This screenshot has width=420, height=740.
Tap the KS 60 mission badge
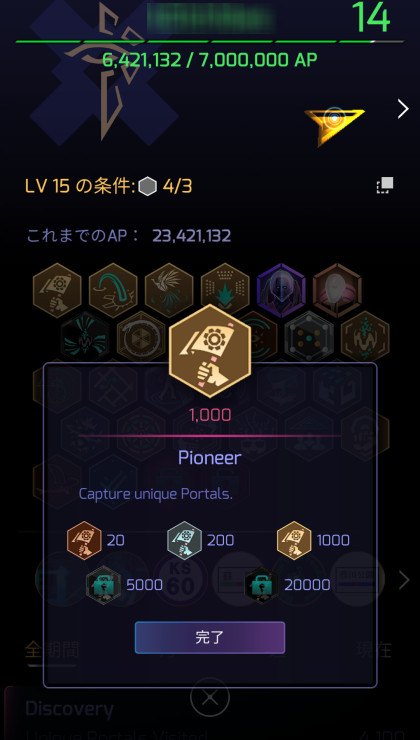tap(181, 580)
